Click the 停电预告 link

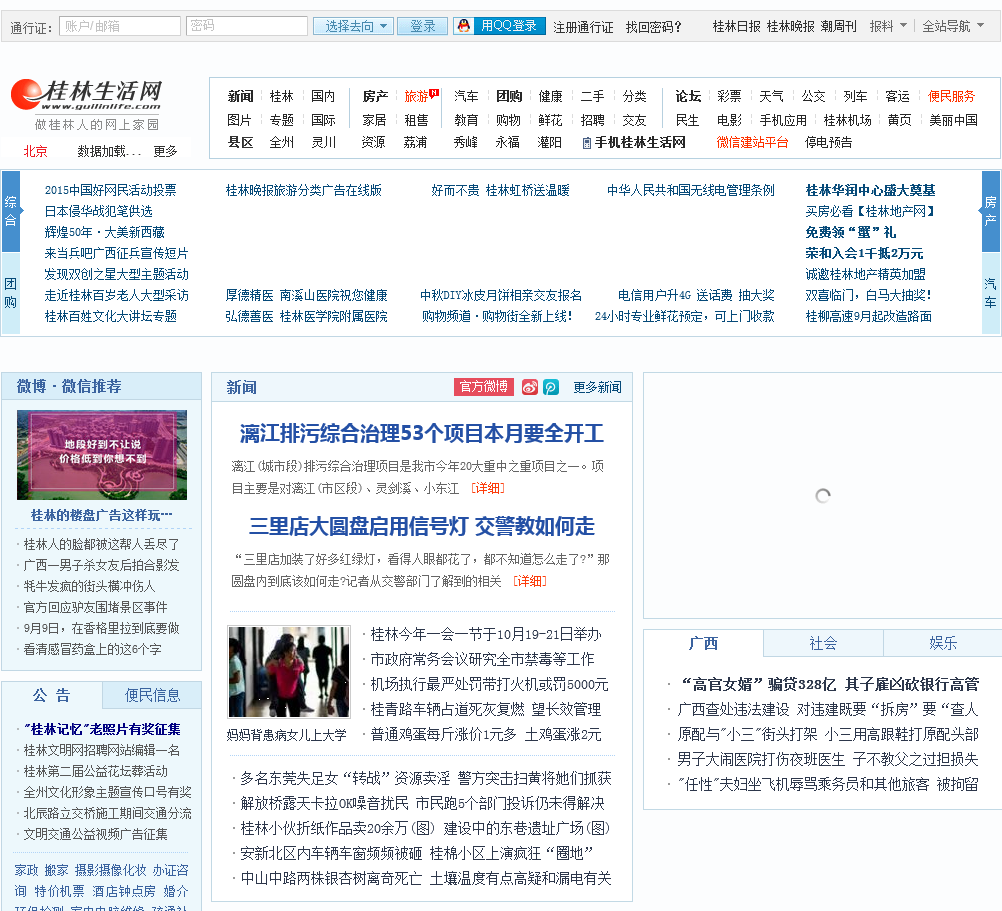pos(828,142)
